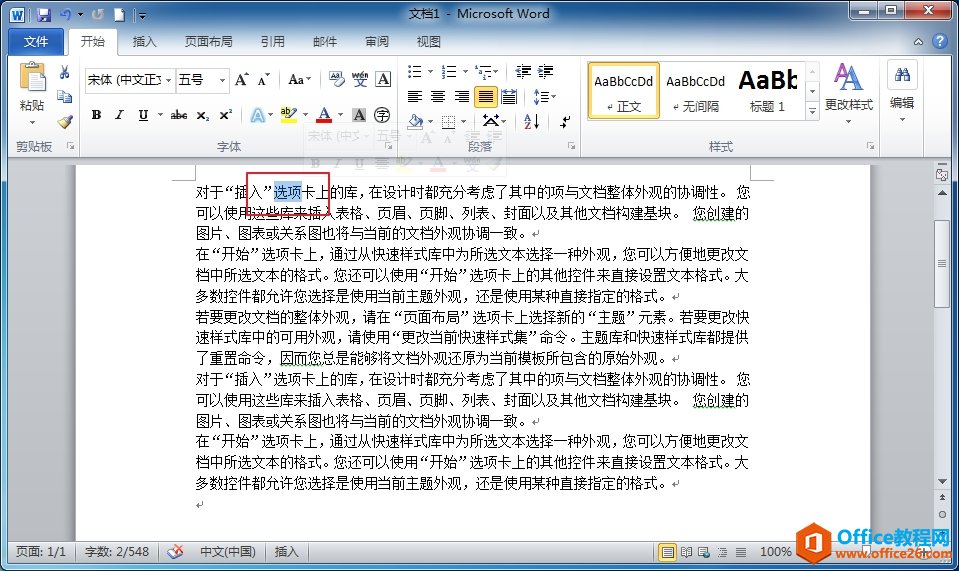Expand line spacing dropdown
Image resolution: width=959 pixels, height=571 pixels.
554,97
